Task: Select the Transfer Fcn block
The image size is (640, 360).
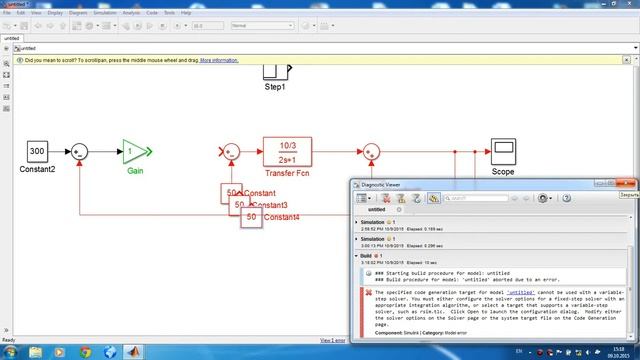Action: [x=287, y=151]
